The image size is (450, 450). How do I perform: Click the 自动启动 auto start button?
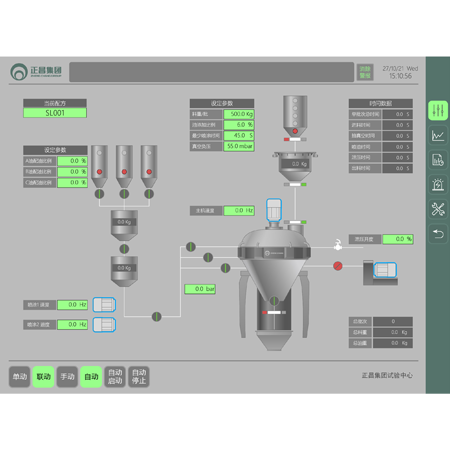tap(115, 377)
